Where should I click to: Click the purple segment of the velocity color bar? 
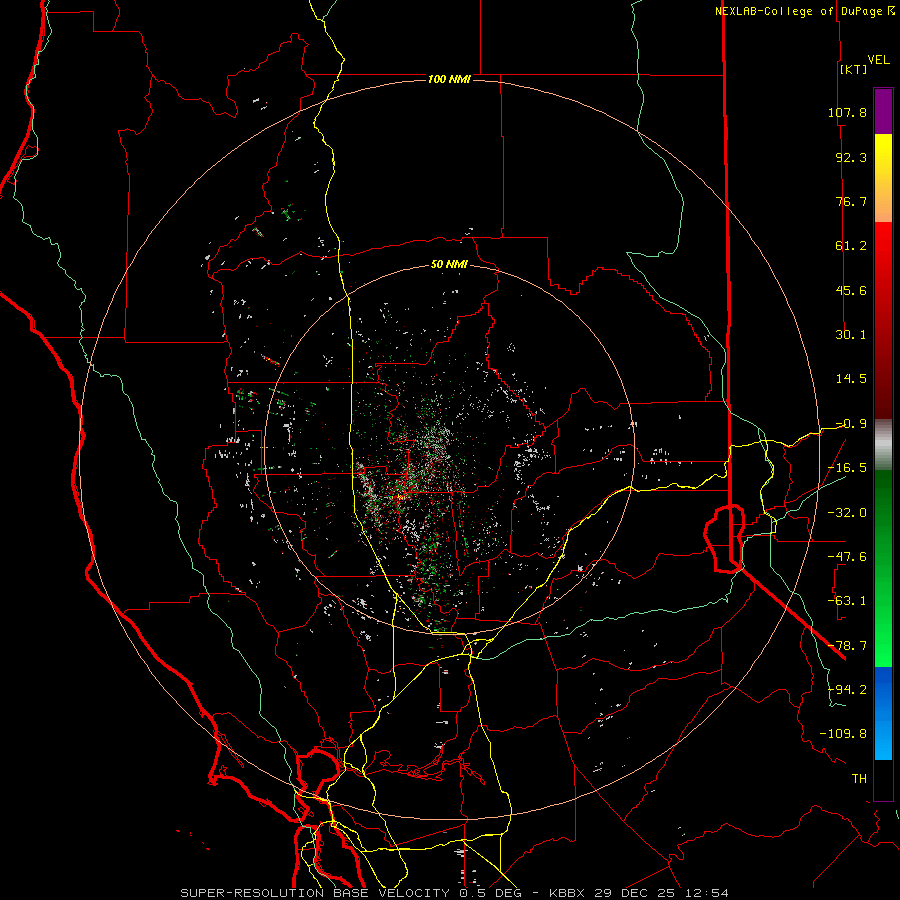tap(883, 112)
